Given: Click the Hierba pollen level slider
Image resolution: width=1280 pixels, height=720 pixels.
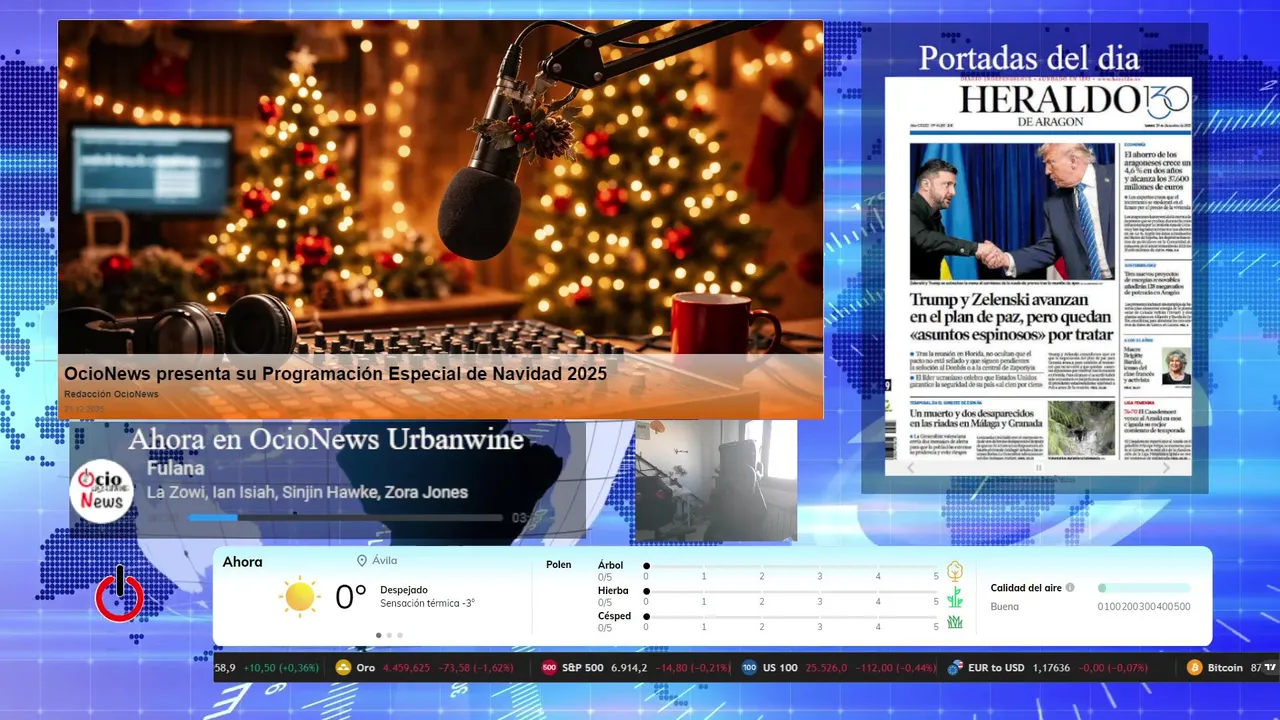Looking at the screenshot, I should pos(791,592).
